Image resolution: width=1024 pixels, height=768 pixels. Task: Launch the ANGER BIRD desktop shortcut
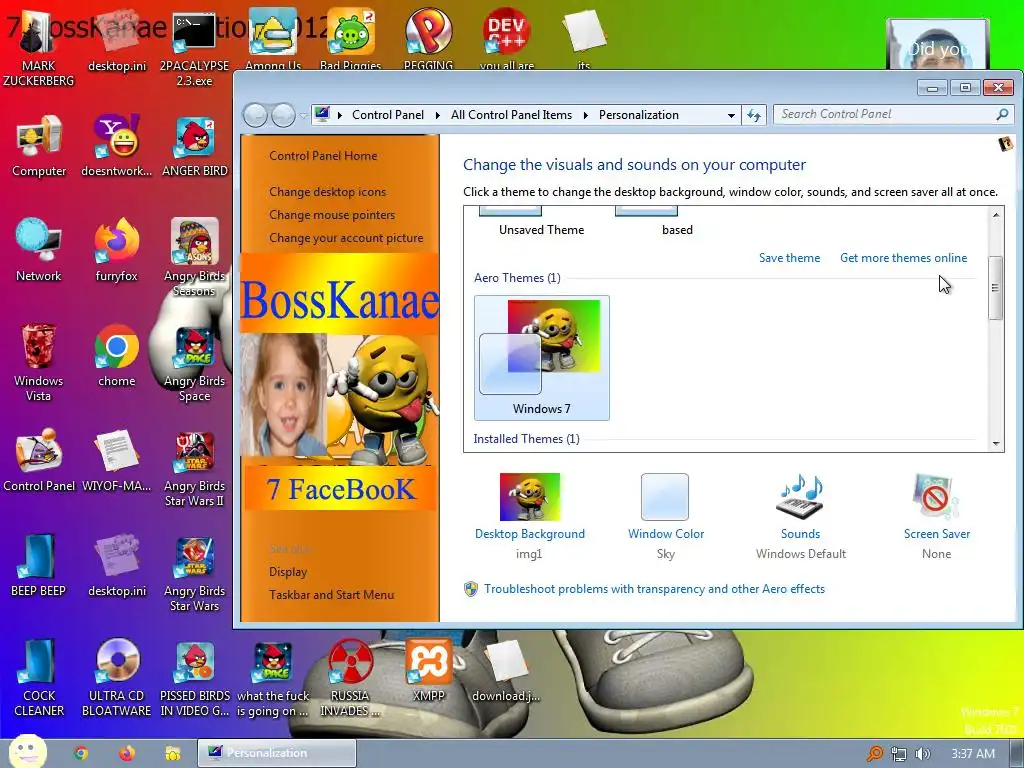coord(195,147)
